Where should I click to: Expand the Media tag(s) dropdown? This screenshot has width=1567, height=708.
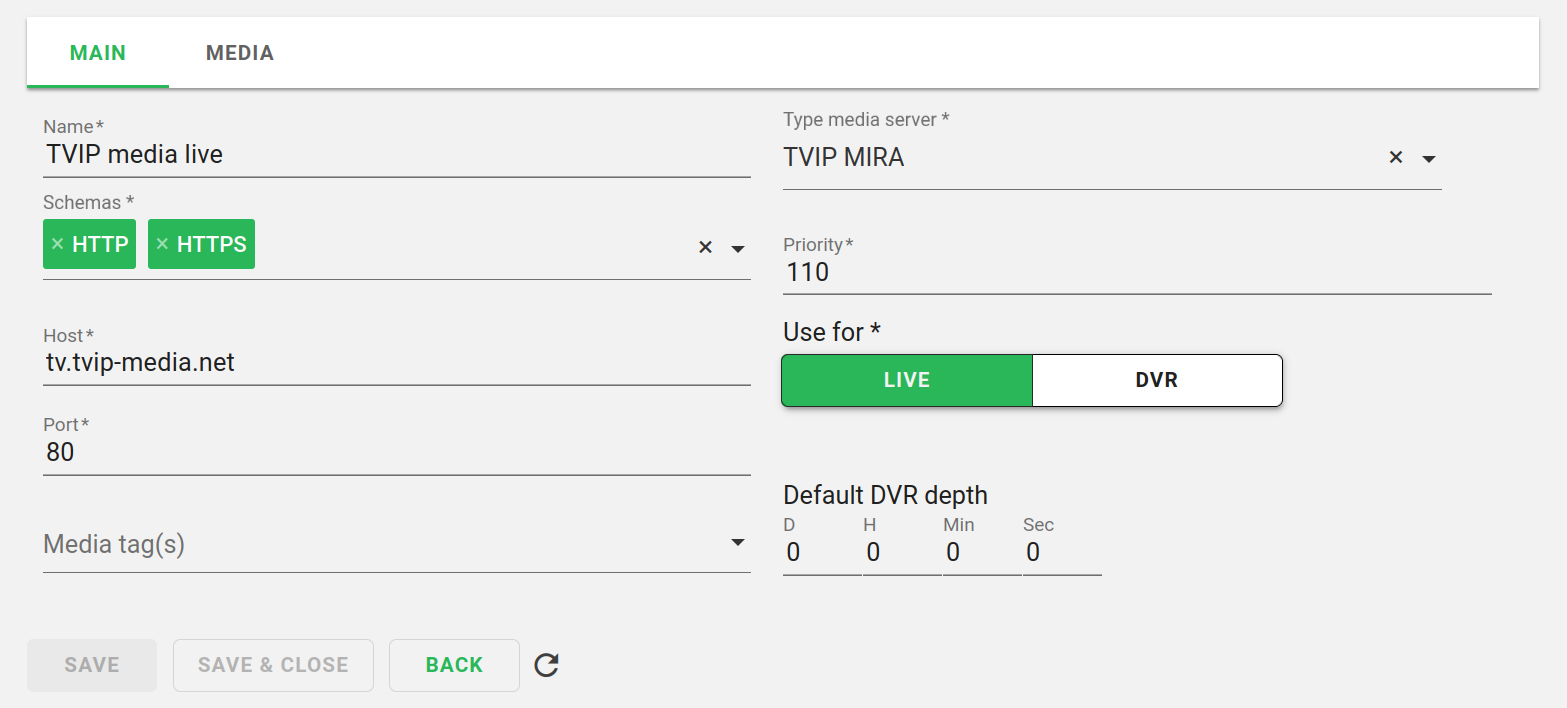coord(738,543)
